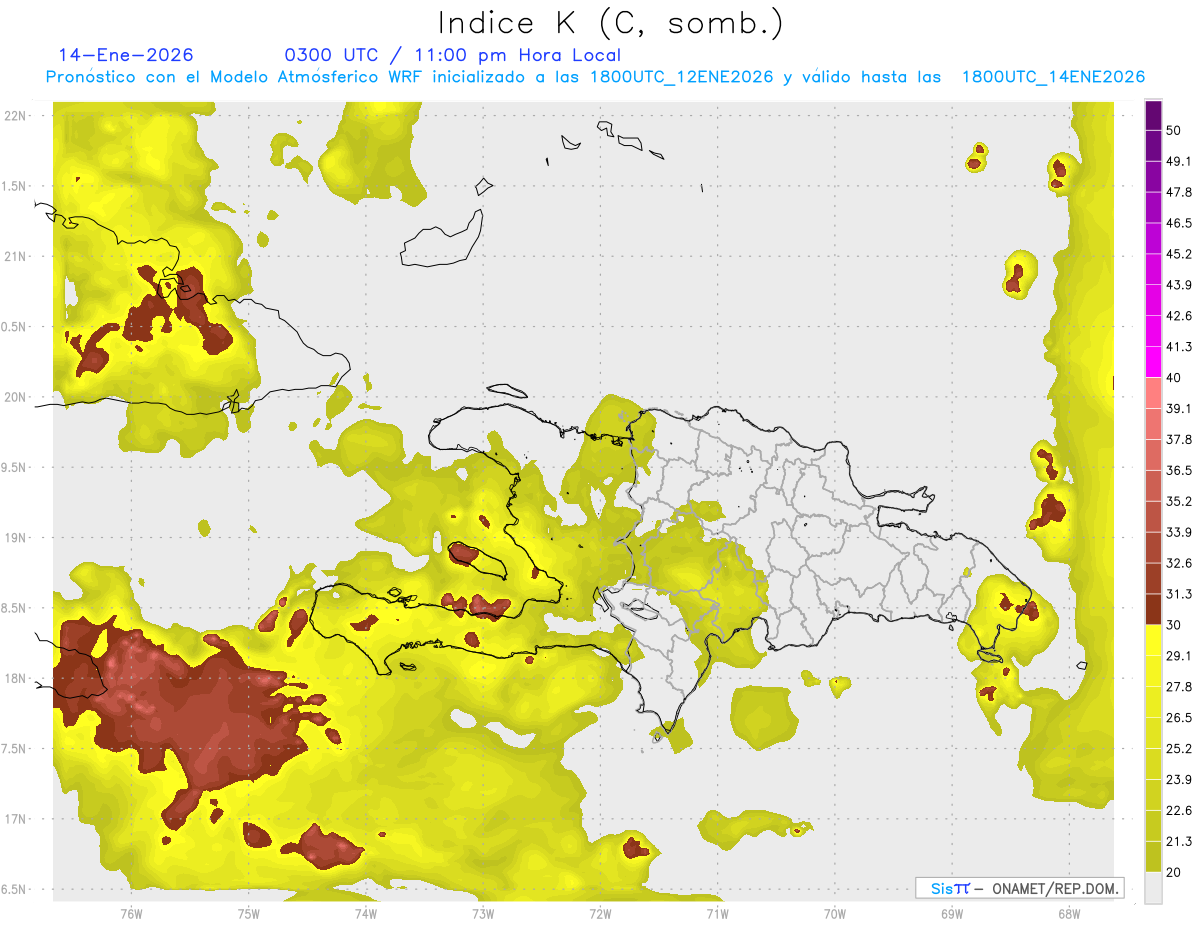The height and width of the screenshot is (927, 1200).
Task: Click the colorbar label "36.5"
Action: [x=1179, y=470]
